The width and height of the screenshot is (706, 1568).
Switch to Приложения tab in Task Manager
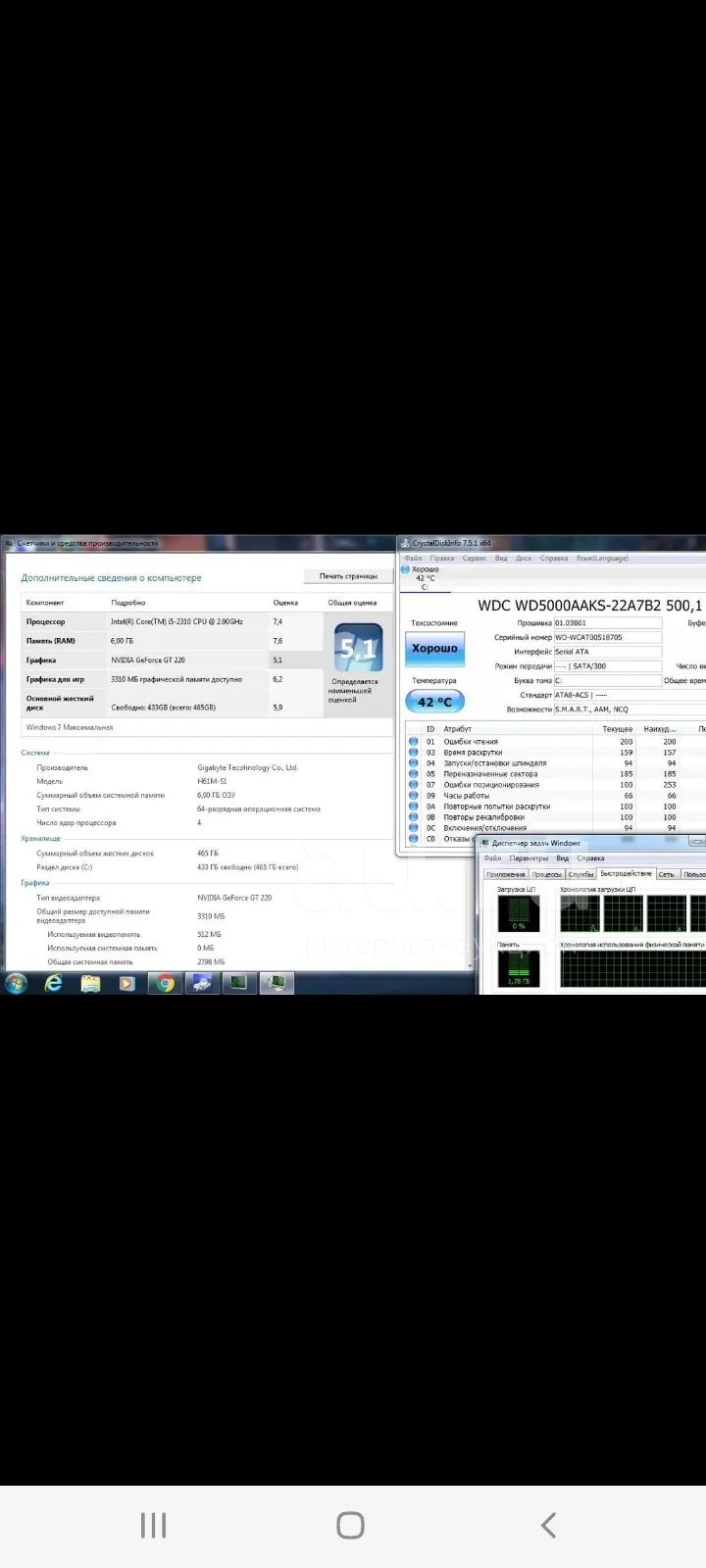pyautogui.click(x=506, y=874)
